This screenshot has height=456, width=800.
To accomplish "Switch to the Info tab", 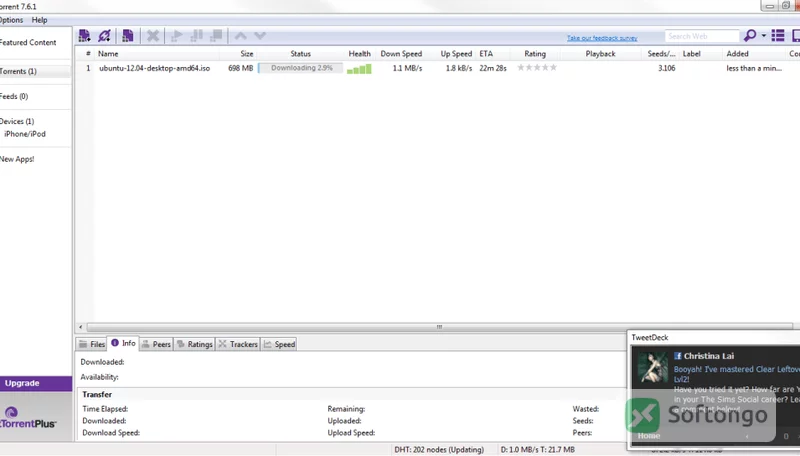I will pyautogui.click(x=123, y=343).
